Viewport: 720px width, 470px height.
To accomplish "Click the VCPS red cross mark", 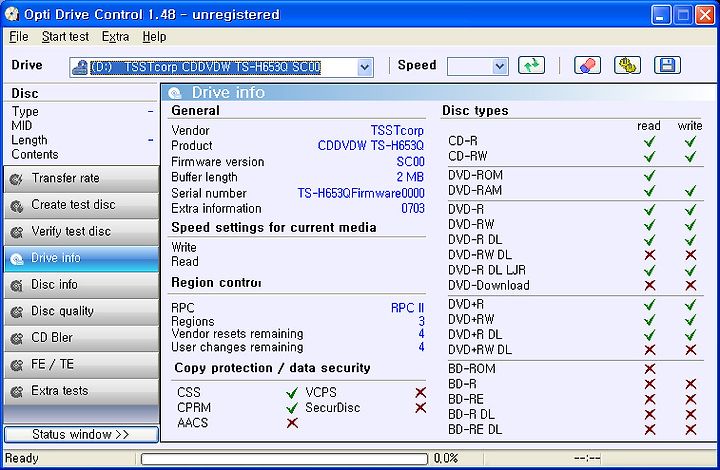I will (x=421, y=392).
